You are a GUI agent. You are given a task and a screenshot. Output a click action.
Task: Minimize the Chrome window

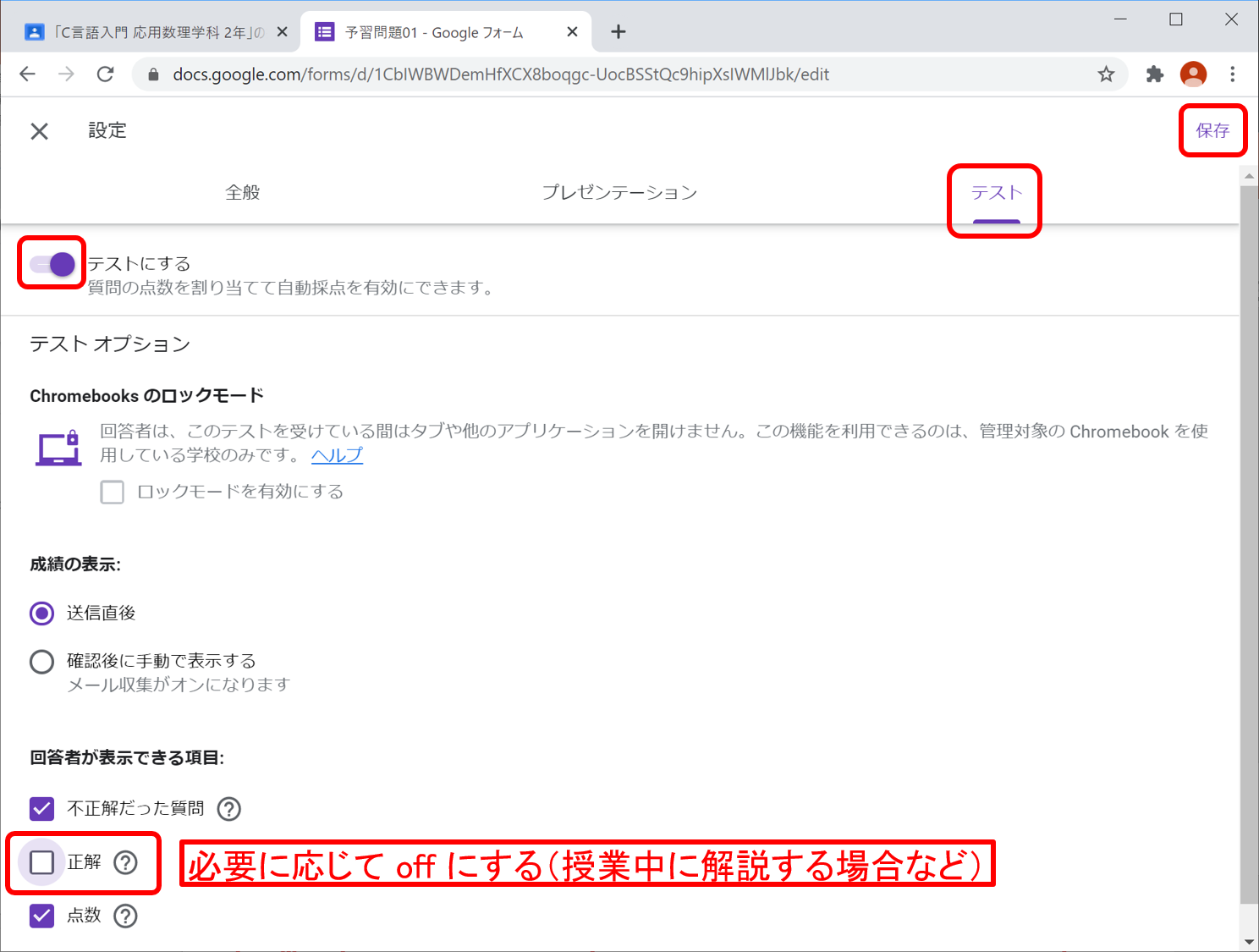(x=1120, y=19)
